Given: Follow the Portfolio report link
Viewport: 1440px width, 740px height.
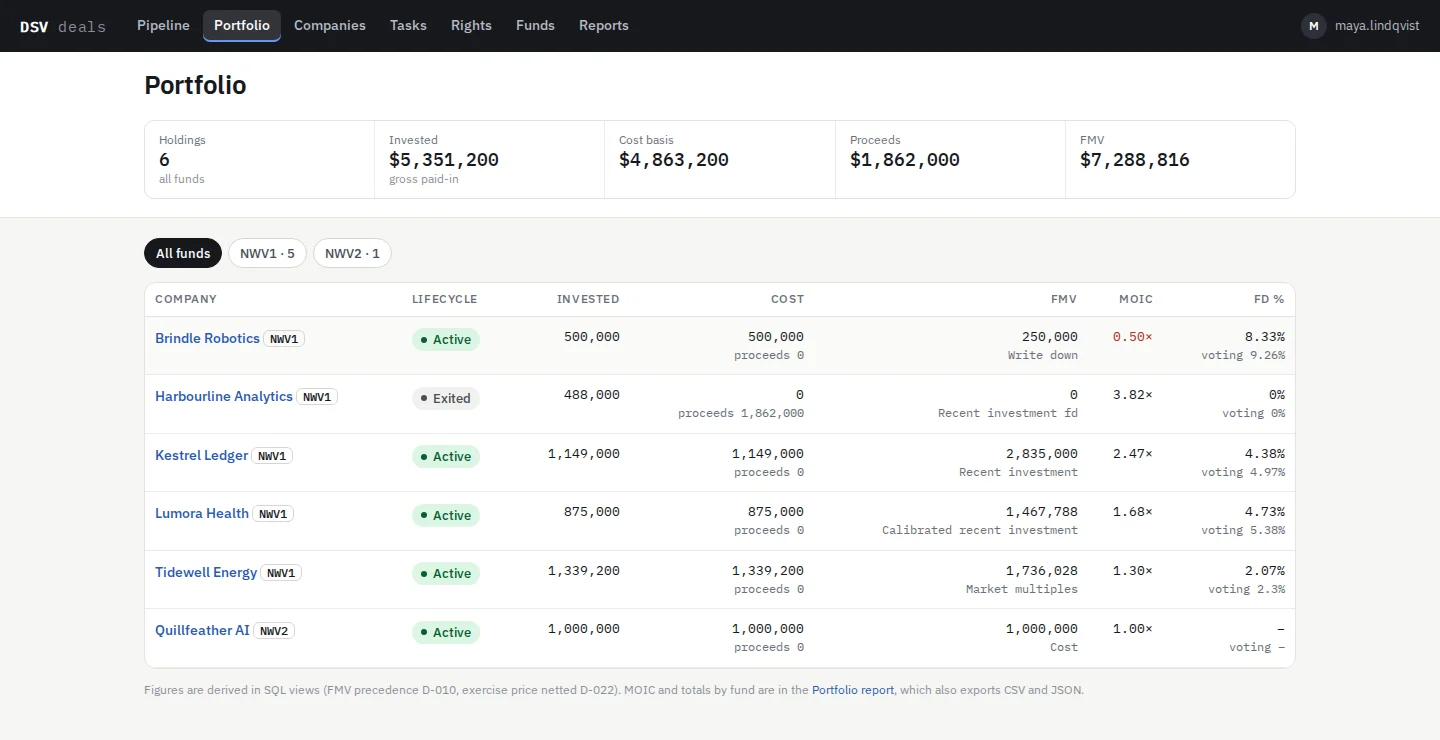Looking at the screenshot, I should 853,690.
